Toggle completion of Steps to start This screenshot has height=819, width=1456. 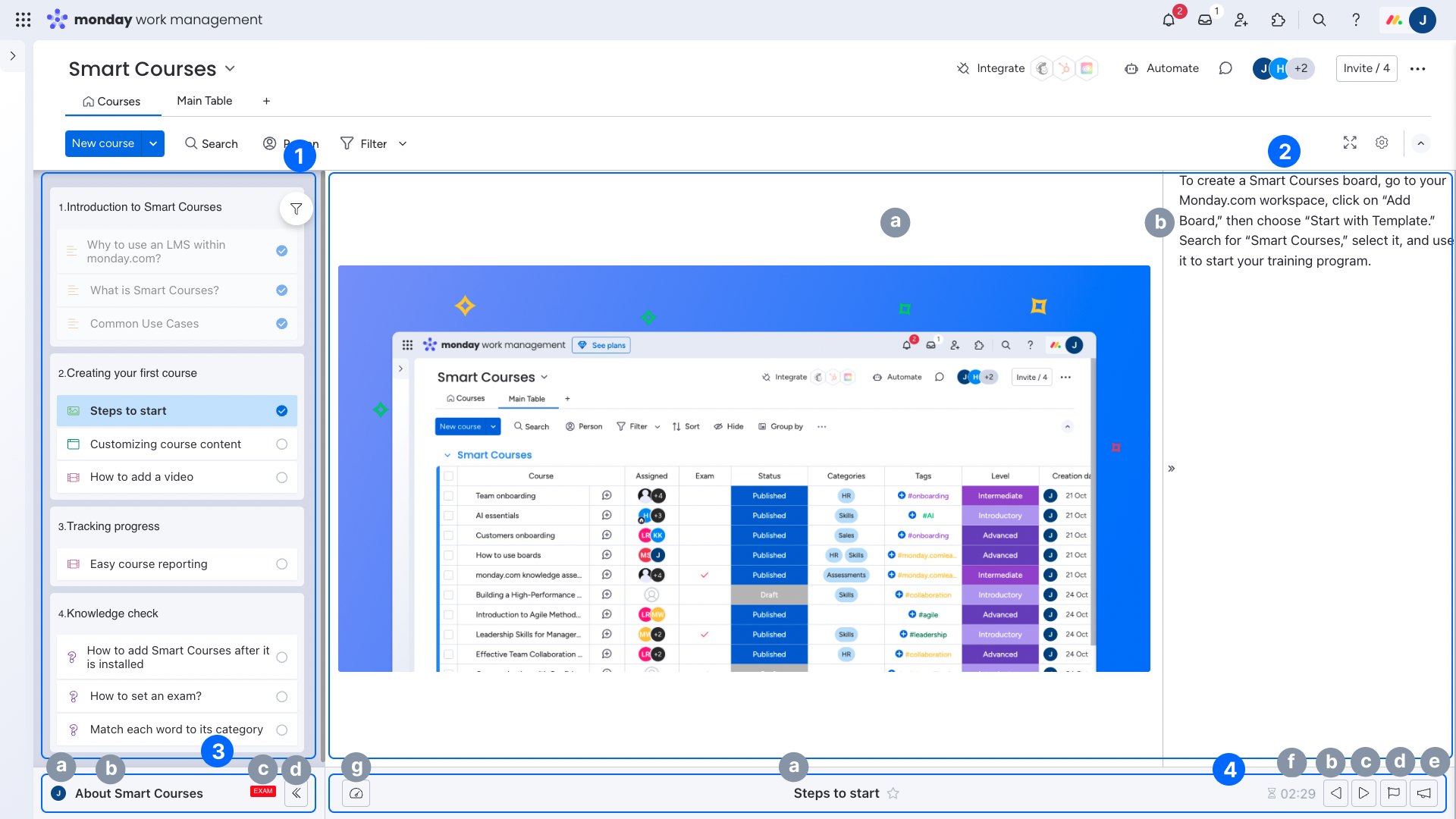[282, 411]
